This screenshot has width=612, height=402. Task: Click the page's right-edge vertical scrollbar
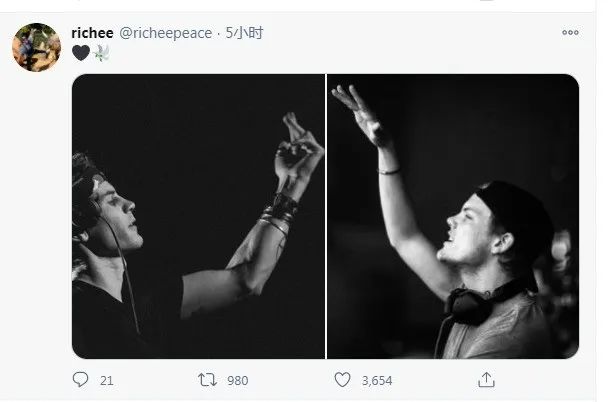604,201
